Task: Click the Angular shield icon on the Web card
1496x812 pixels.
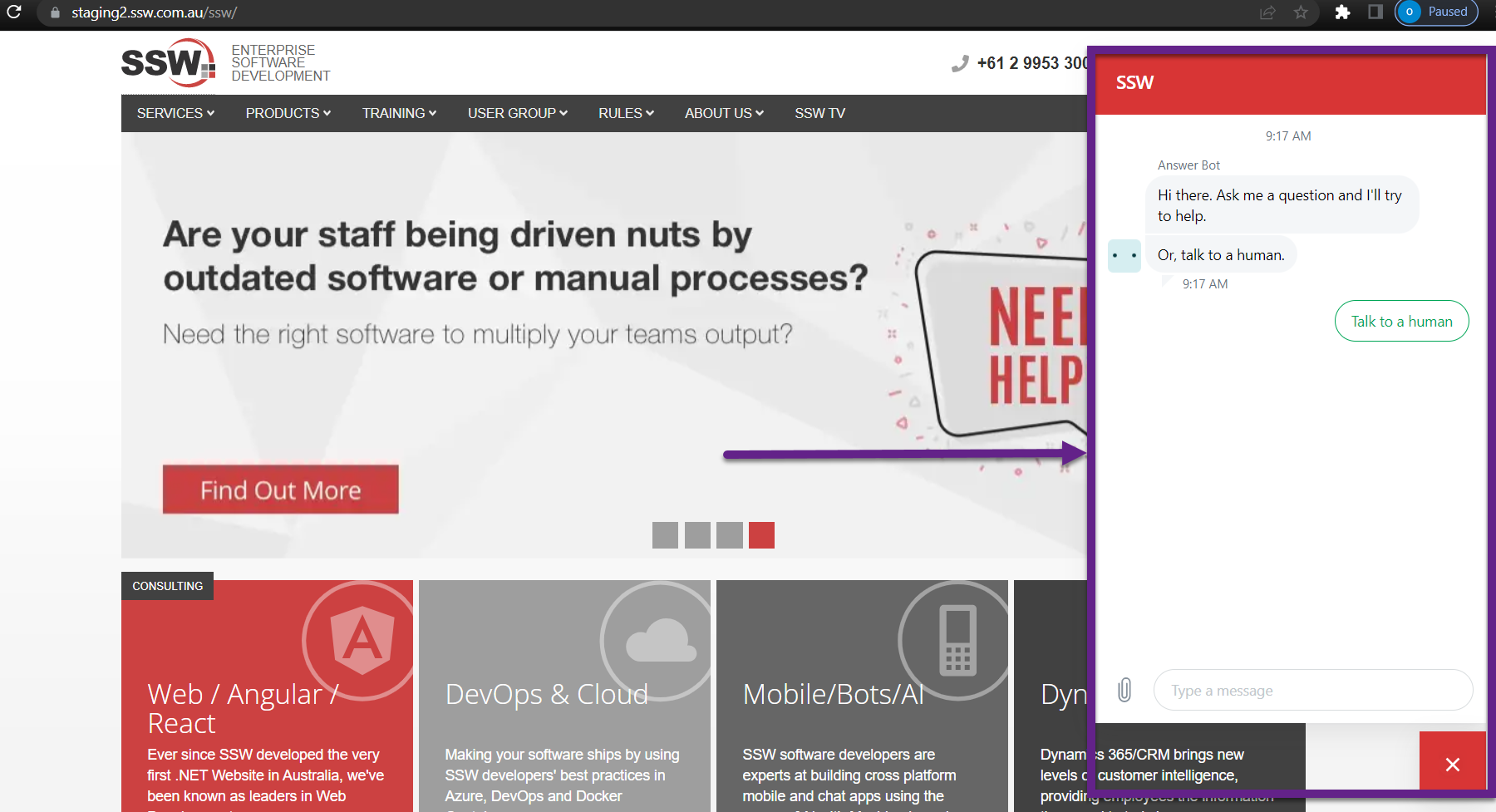Action: tap(360, 640)
